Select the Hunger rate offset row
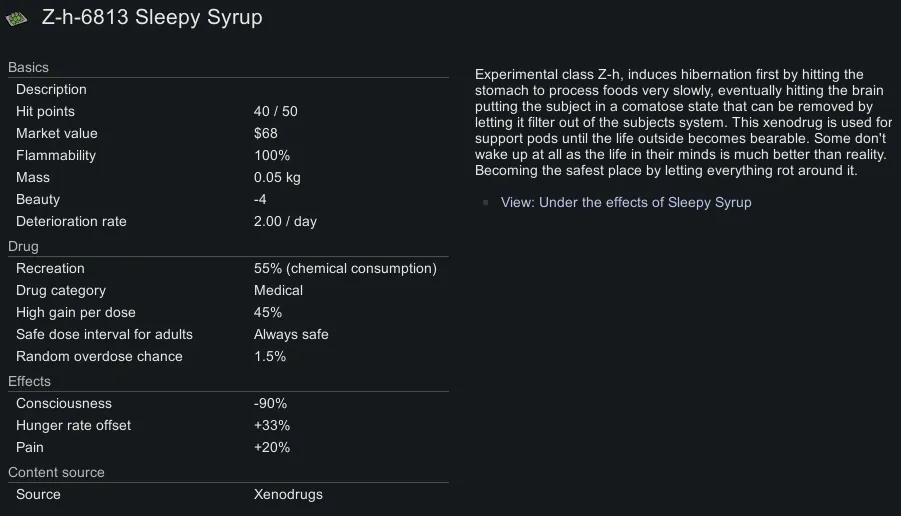This screenshot has height=516, width=901. [228, 426]
